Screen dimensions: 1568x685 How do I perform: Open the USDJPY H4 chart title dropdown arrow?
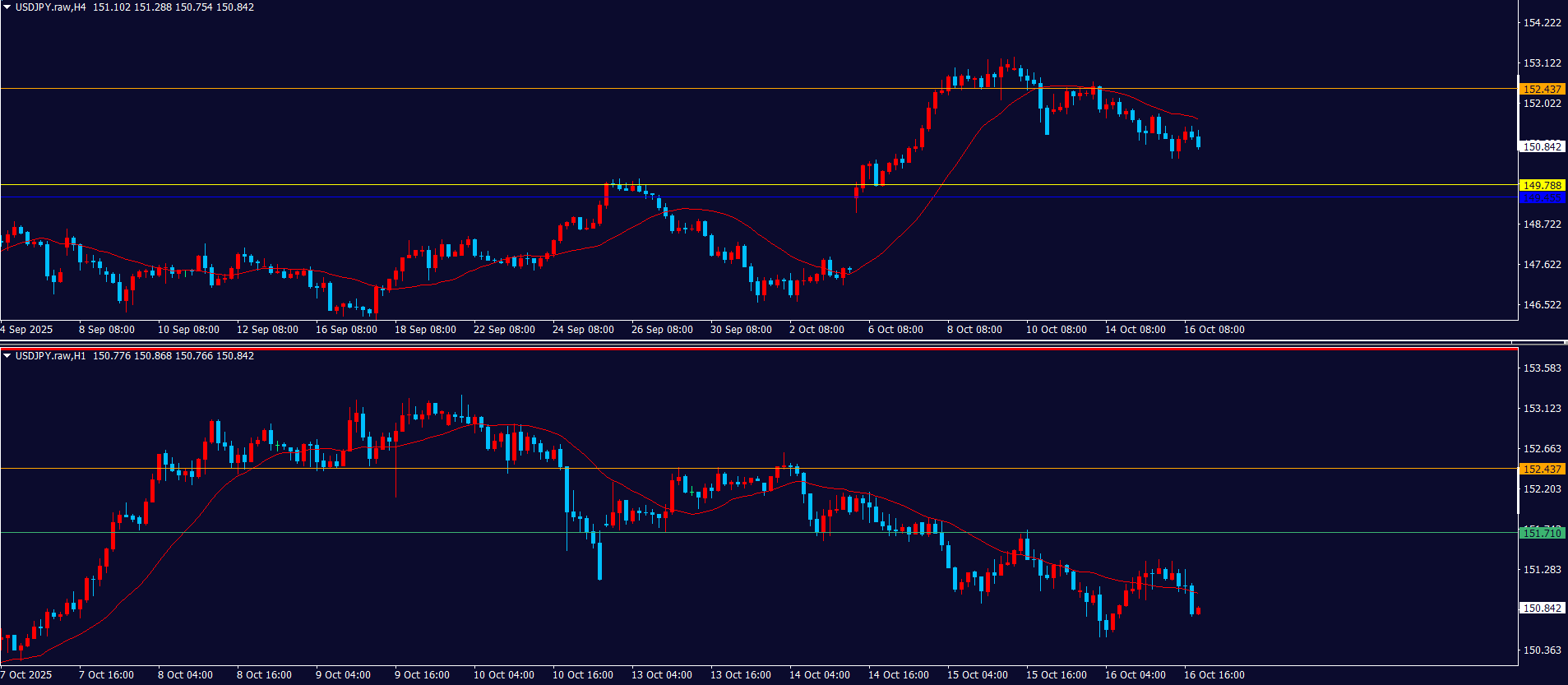tap(7, 7)
